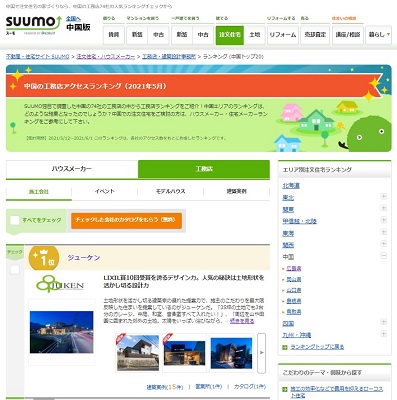Click the orange catalog request button
Viewport: 397px width, 400px height.
pyautogui.click(x=126, y=220)
